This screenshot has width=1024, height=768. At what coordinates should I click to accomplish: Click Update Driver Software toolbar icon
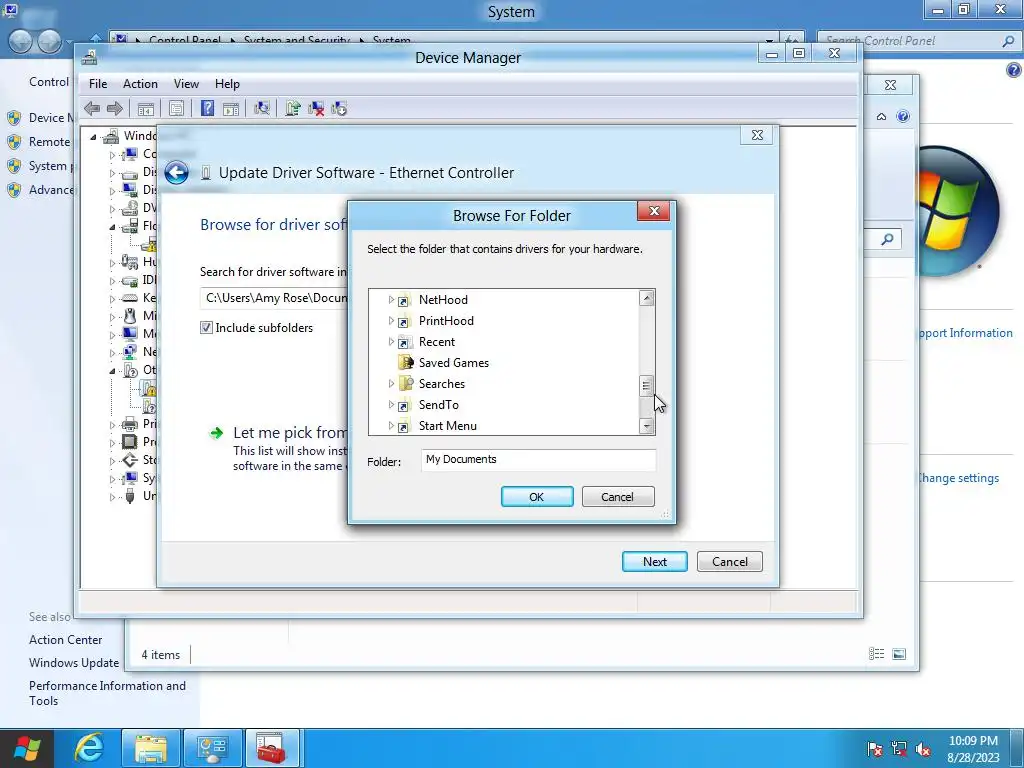pos(293,108)
